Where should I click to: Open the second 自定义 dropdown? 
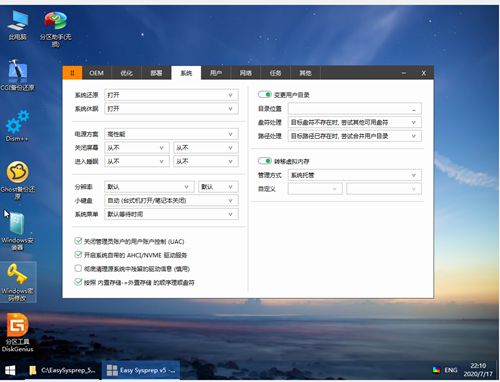point(384,189)
